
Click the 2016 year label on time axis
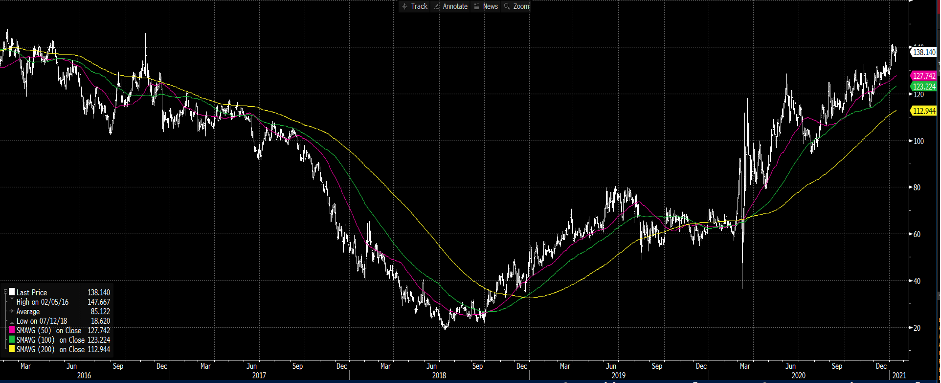[x=85, y=375]
